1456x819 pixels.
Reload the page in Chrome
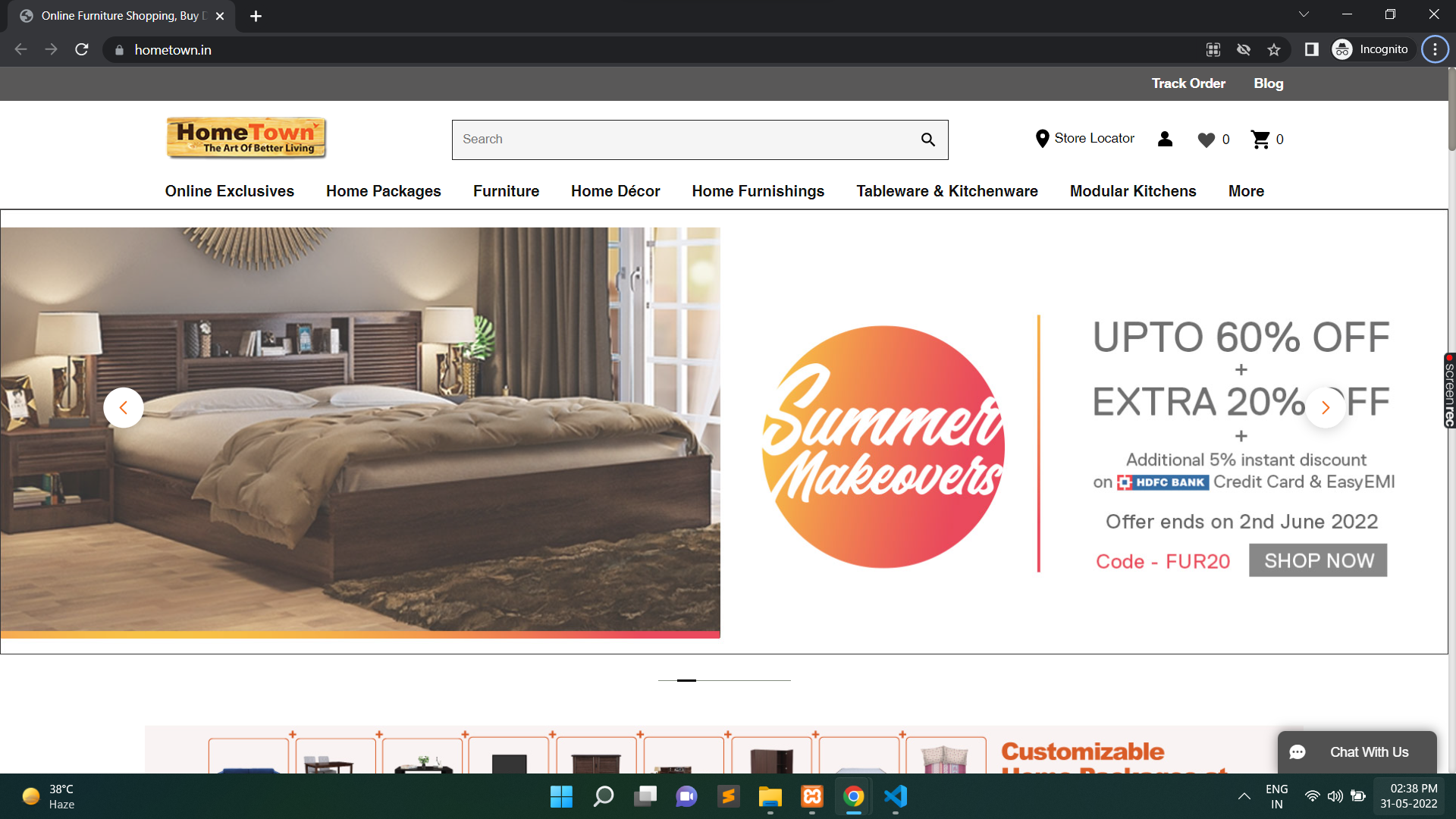82,50
